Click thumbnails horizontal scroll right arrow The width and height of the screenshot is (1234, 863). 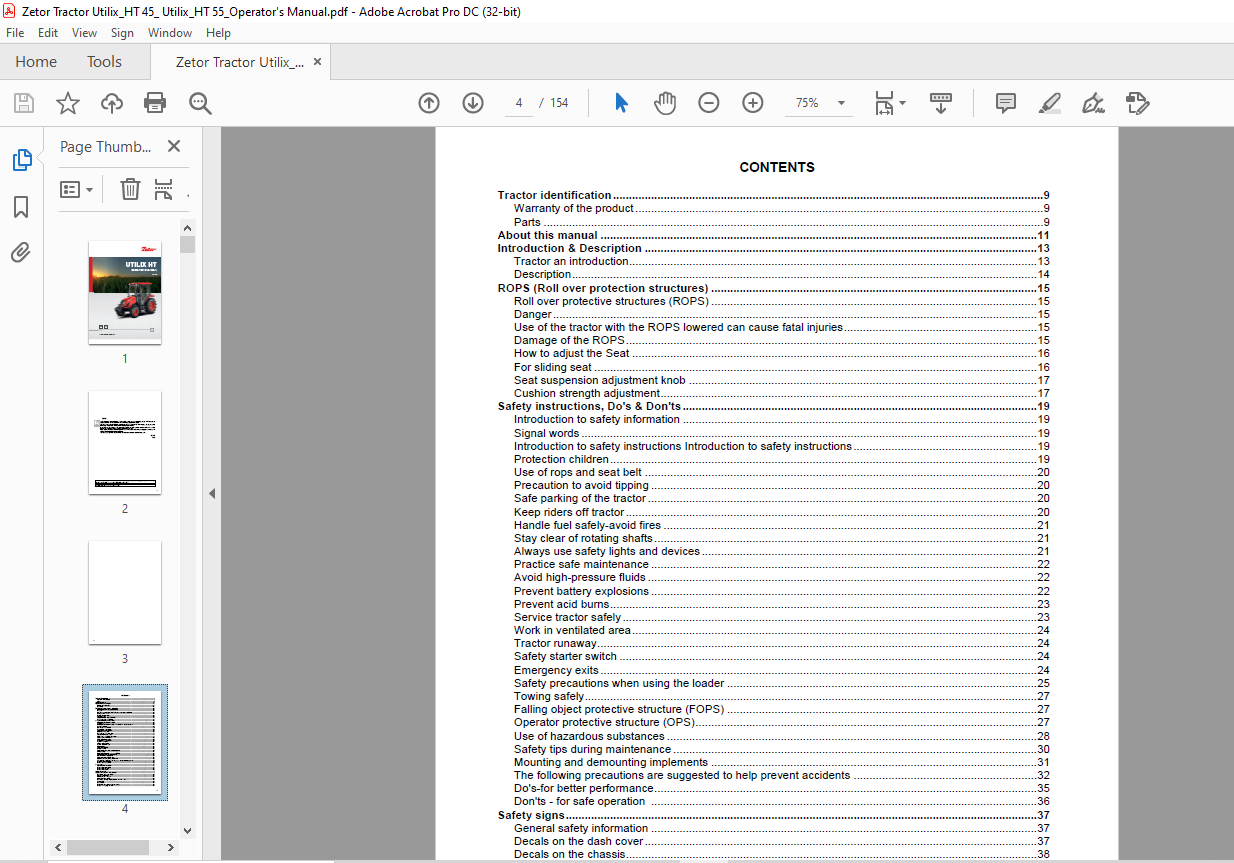(171, 847)
